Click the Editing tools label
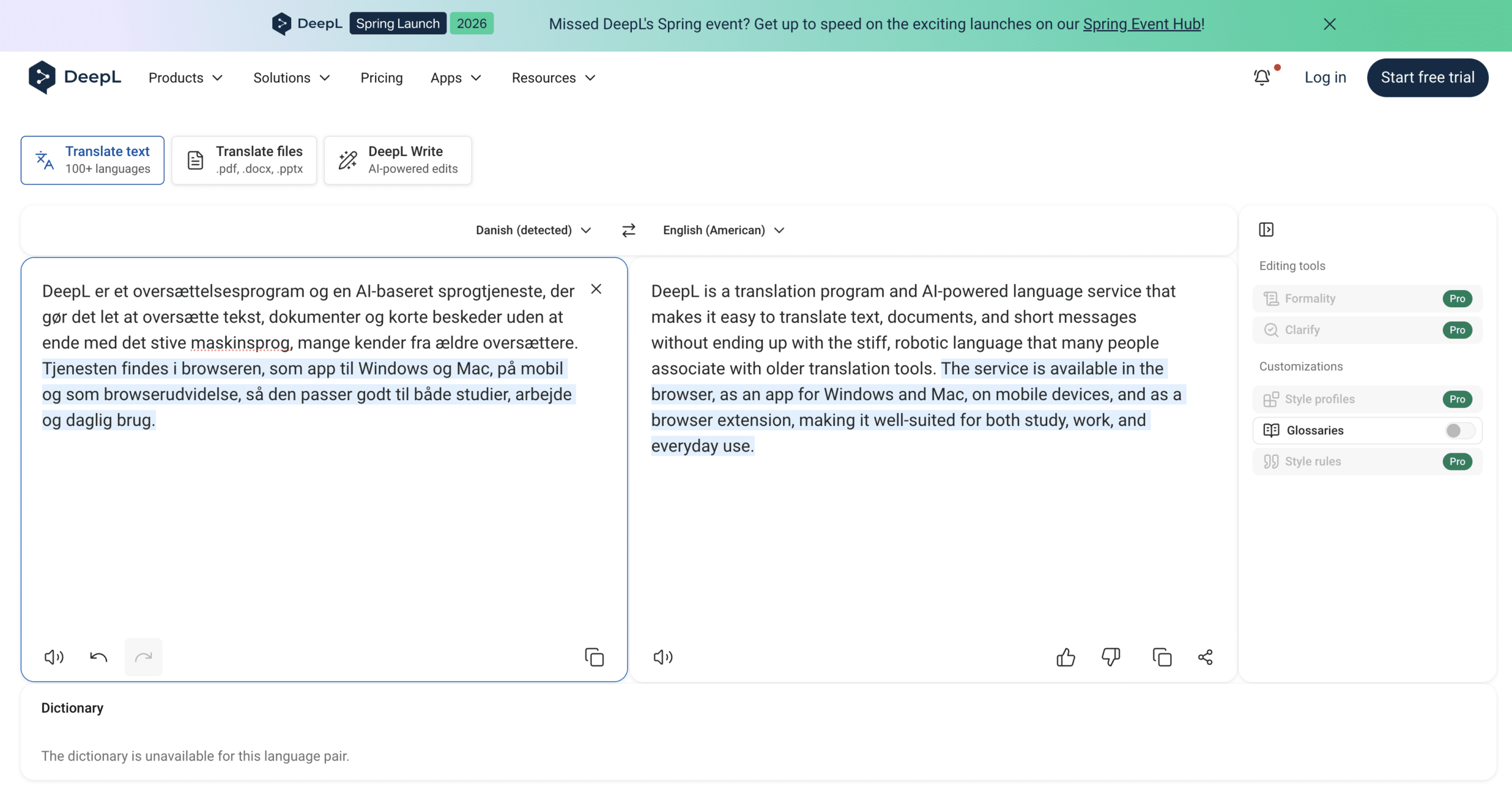Viewport: 1512px width, 796px height. 1292,266
